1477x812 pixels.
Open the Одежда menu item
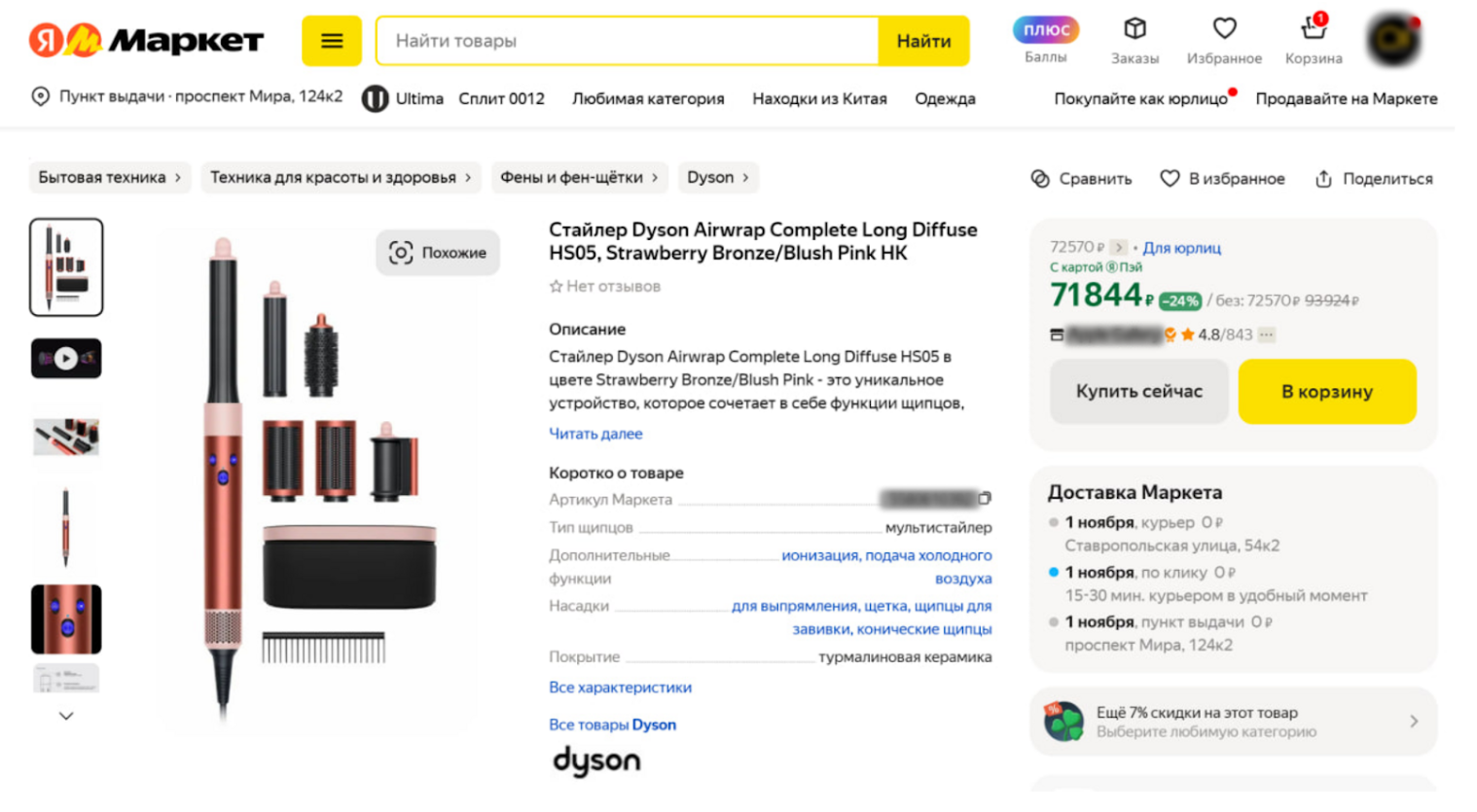coord(945,99)
